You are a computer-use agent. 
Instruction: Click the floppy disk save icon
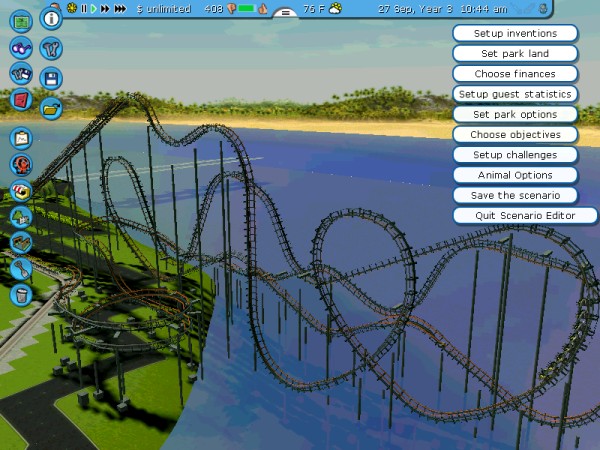click(51, 78)
